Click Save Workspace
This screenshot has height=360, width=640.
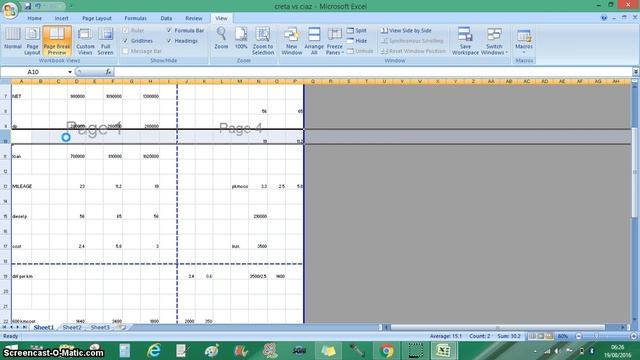coord(465,41)
